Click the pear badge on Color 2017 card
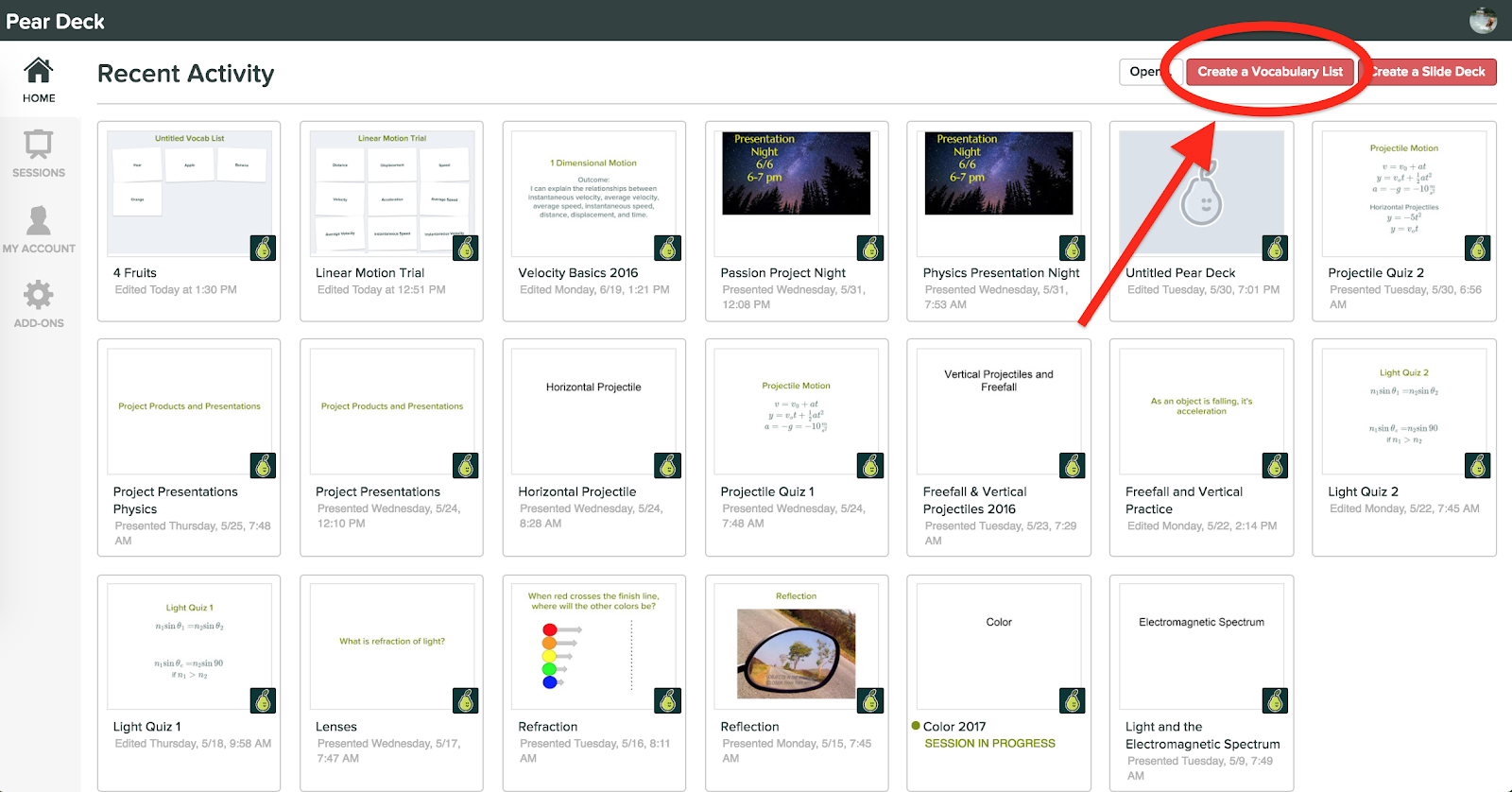The width and height of the screenshot is (1512, 792). 1073,700
